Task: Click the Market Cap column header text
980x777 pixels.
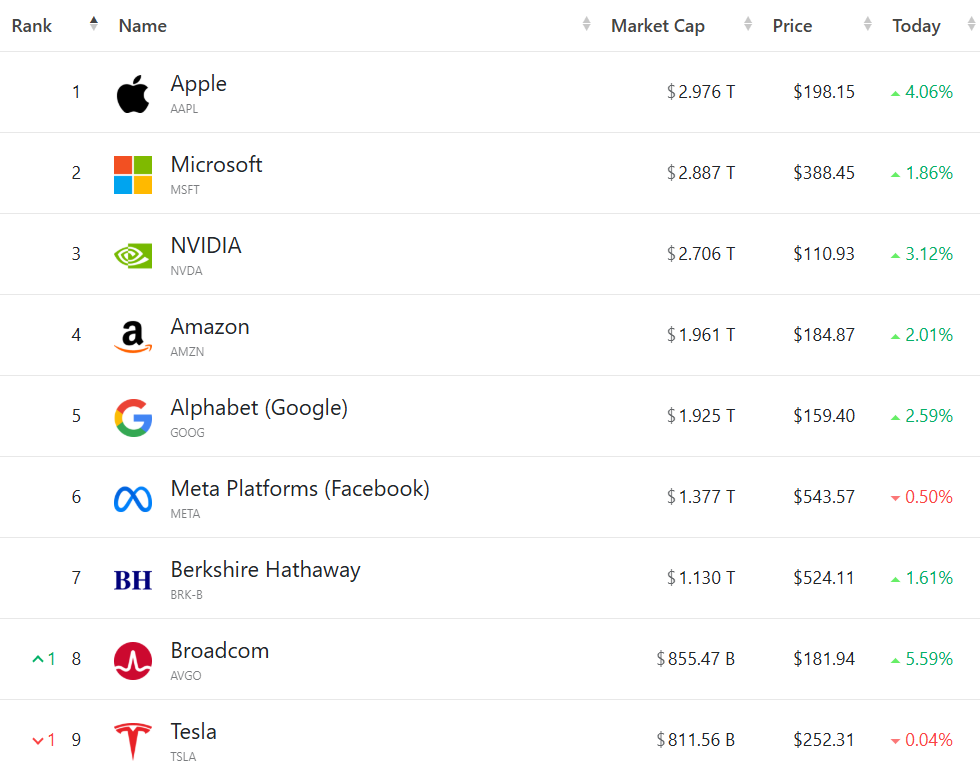Action: pyautogui.click(x=657, y=26)
